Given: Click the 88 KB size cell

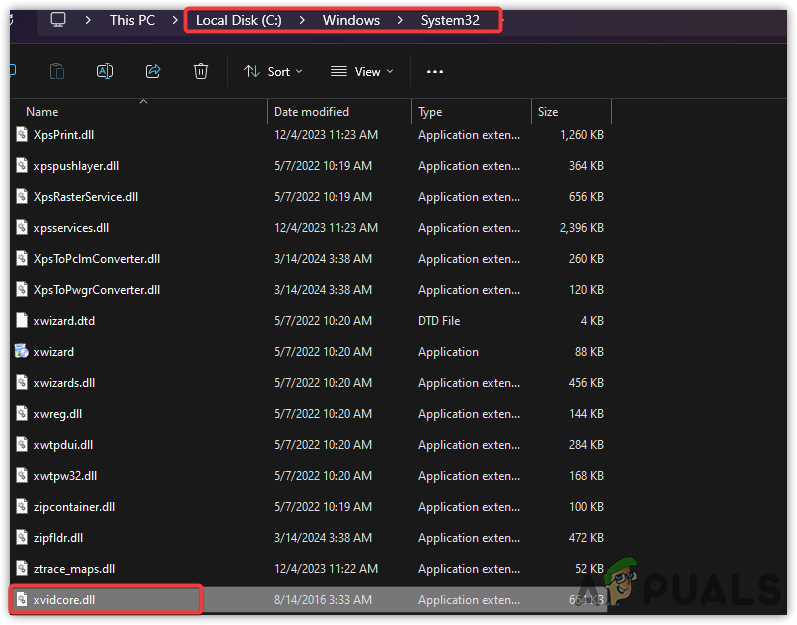Looking at the screenshot, I should [589, 352].
